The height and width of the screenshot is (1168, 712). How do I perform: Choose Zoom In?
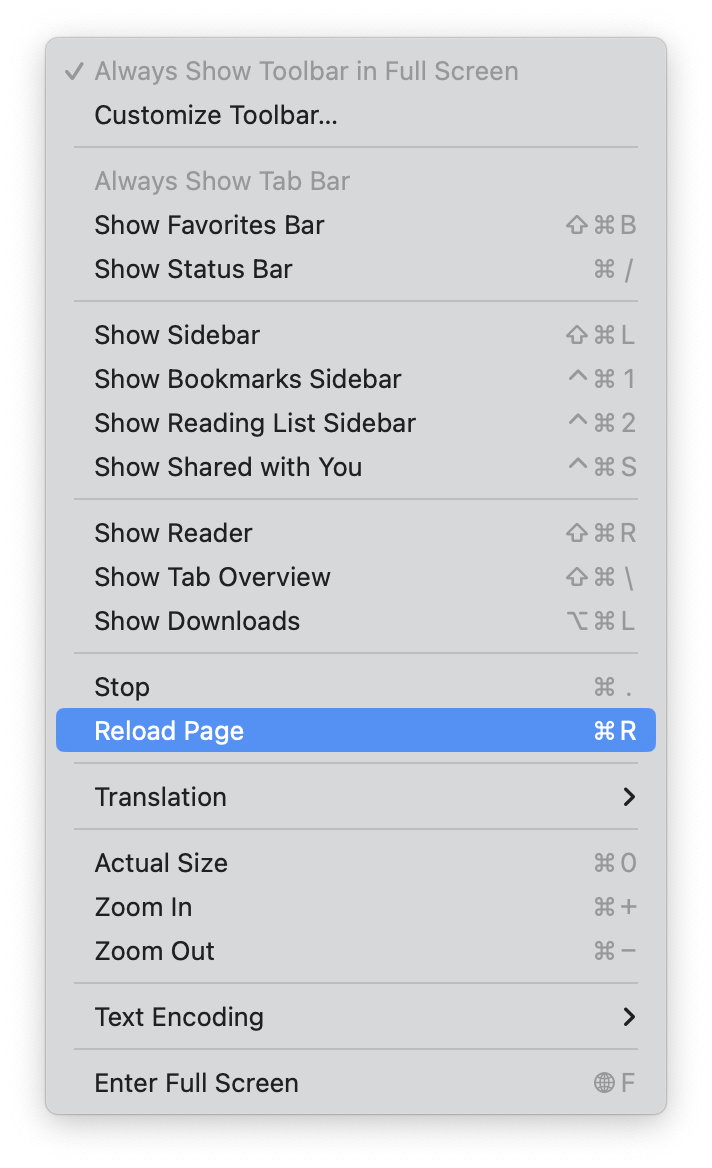click(x=143, y=908)
